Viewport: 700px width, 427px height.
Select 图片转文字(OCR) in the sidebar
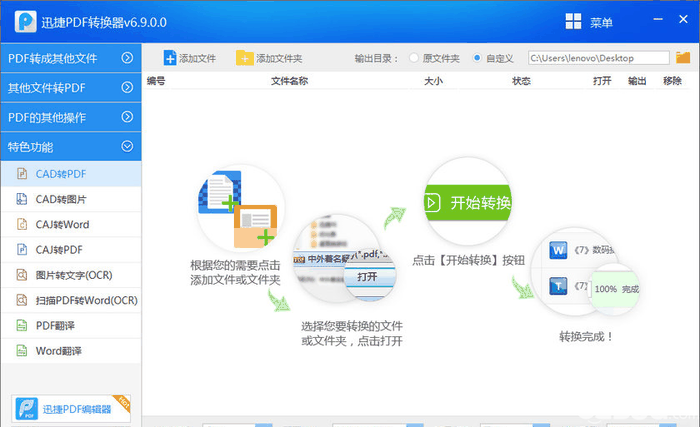click(71, 275)
